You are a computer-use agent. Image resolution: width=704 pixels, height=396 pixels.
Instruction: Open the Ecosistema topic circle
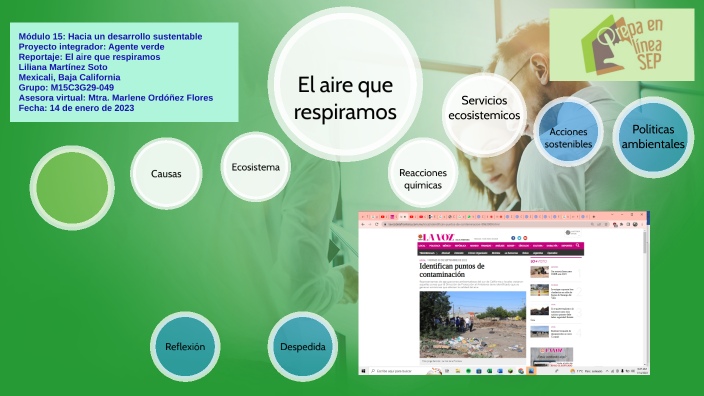[x=255, y=167]
